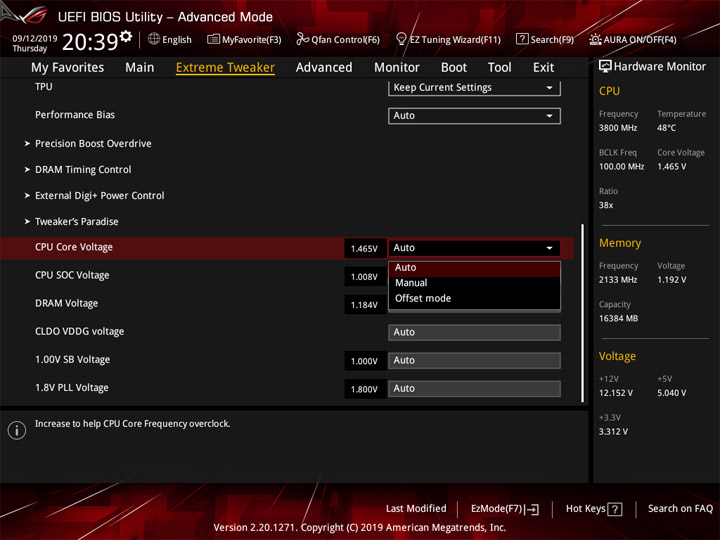Select DRAM Voltage row label
Viewport: 720px width, 540px height.
click(67, 304)
